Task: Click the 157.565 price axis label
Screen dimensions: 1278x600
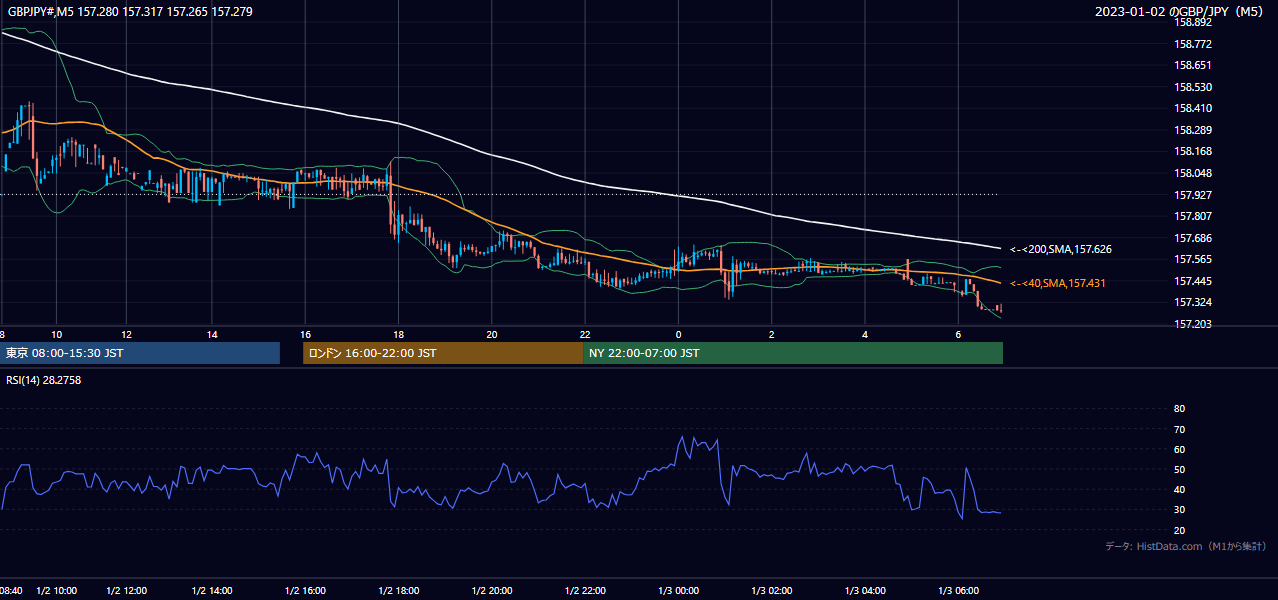Action: click(1193, 259)
